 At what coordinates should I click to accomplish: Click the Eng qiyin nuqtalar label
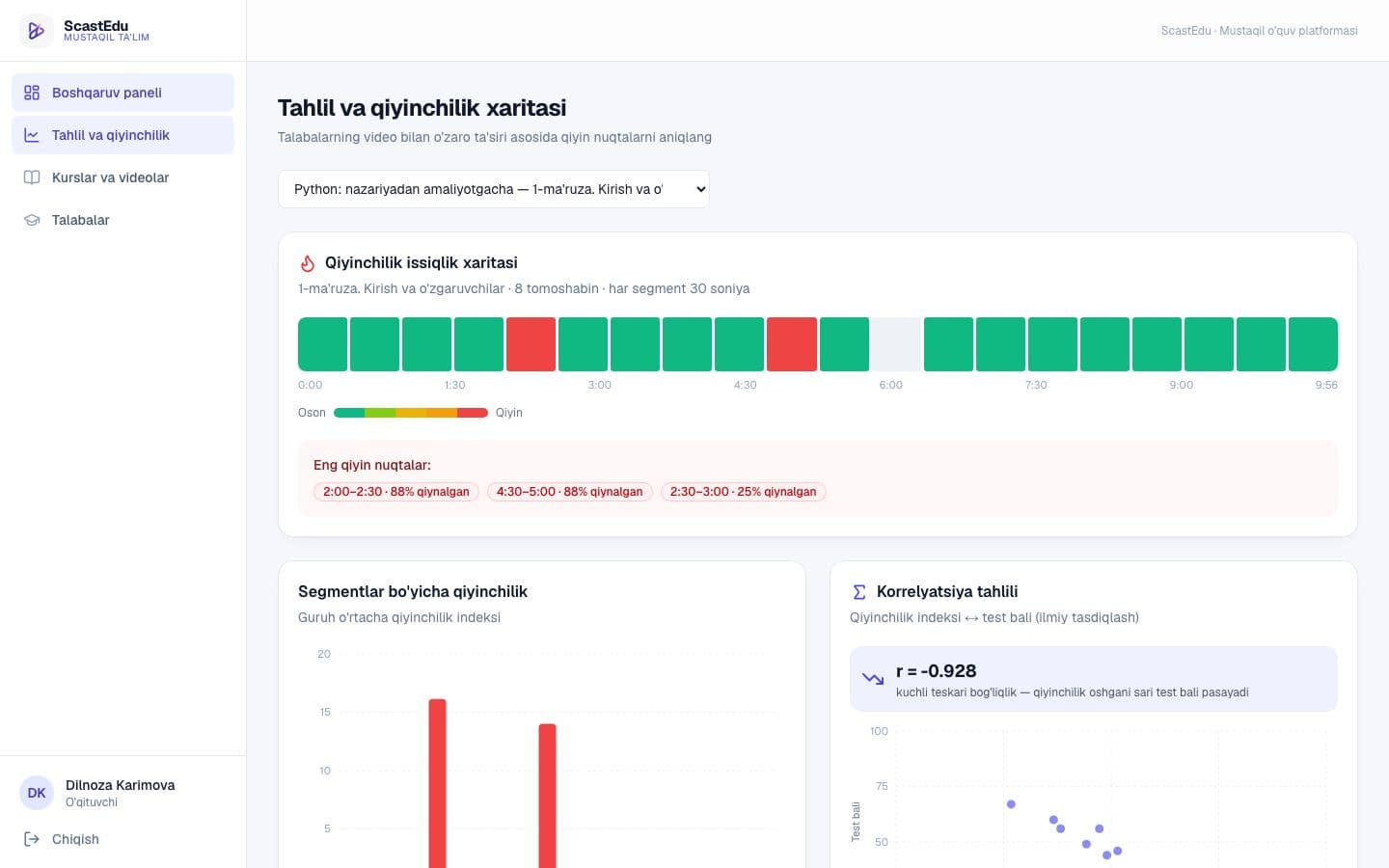coord(372,465)
